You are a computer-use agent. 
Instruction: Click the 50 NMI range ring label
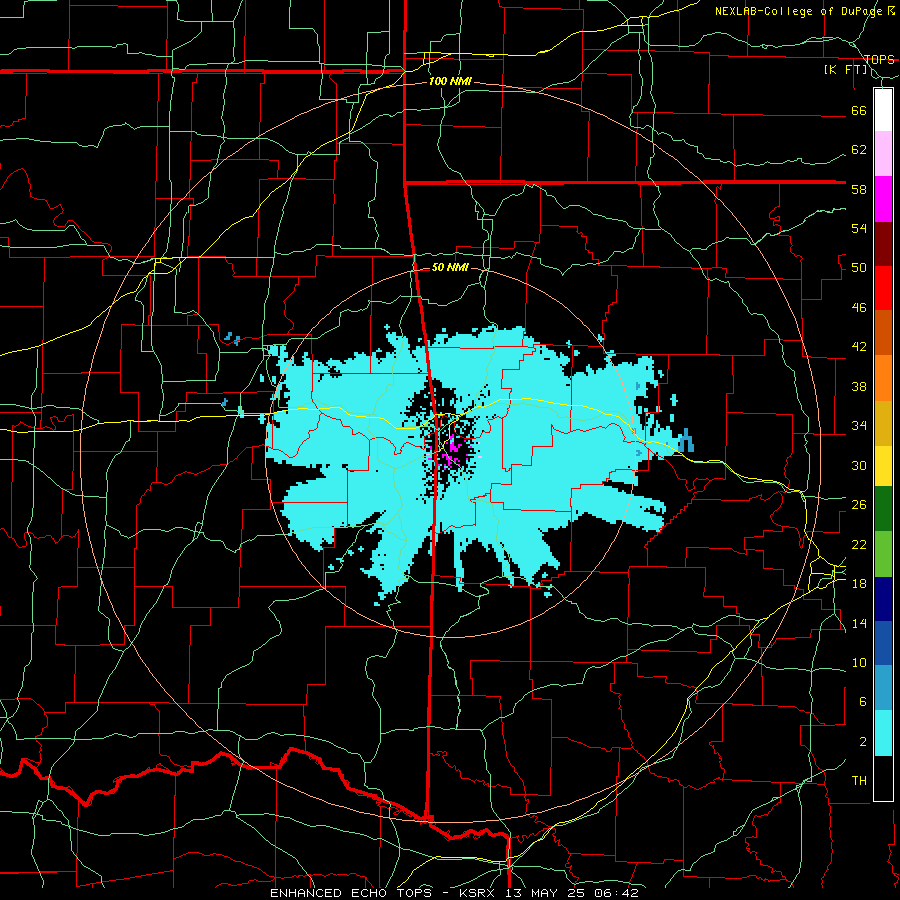coord(450,267)
